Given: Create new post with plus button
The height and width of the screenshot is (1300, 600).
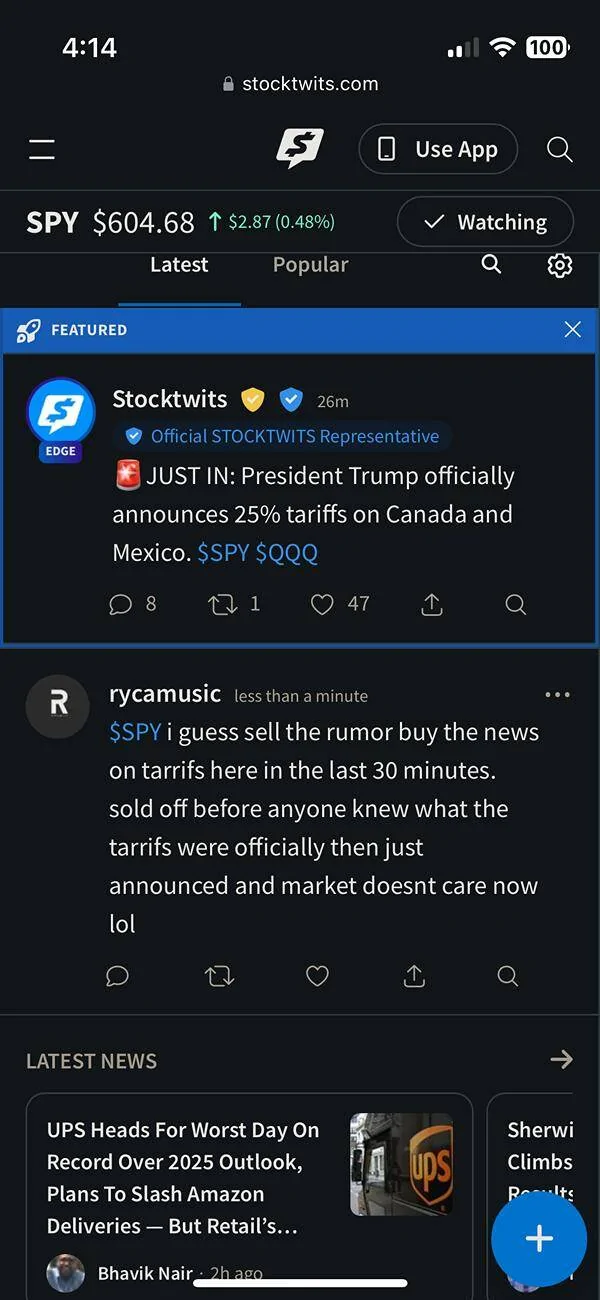Looking at the screenshot, I should tap(539, 1239).
